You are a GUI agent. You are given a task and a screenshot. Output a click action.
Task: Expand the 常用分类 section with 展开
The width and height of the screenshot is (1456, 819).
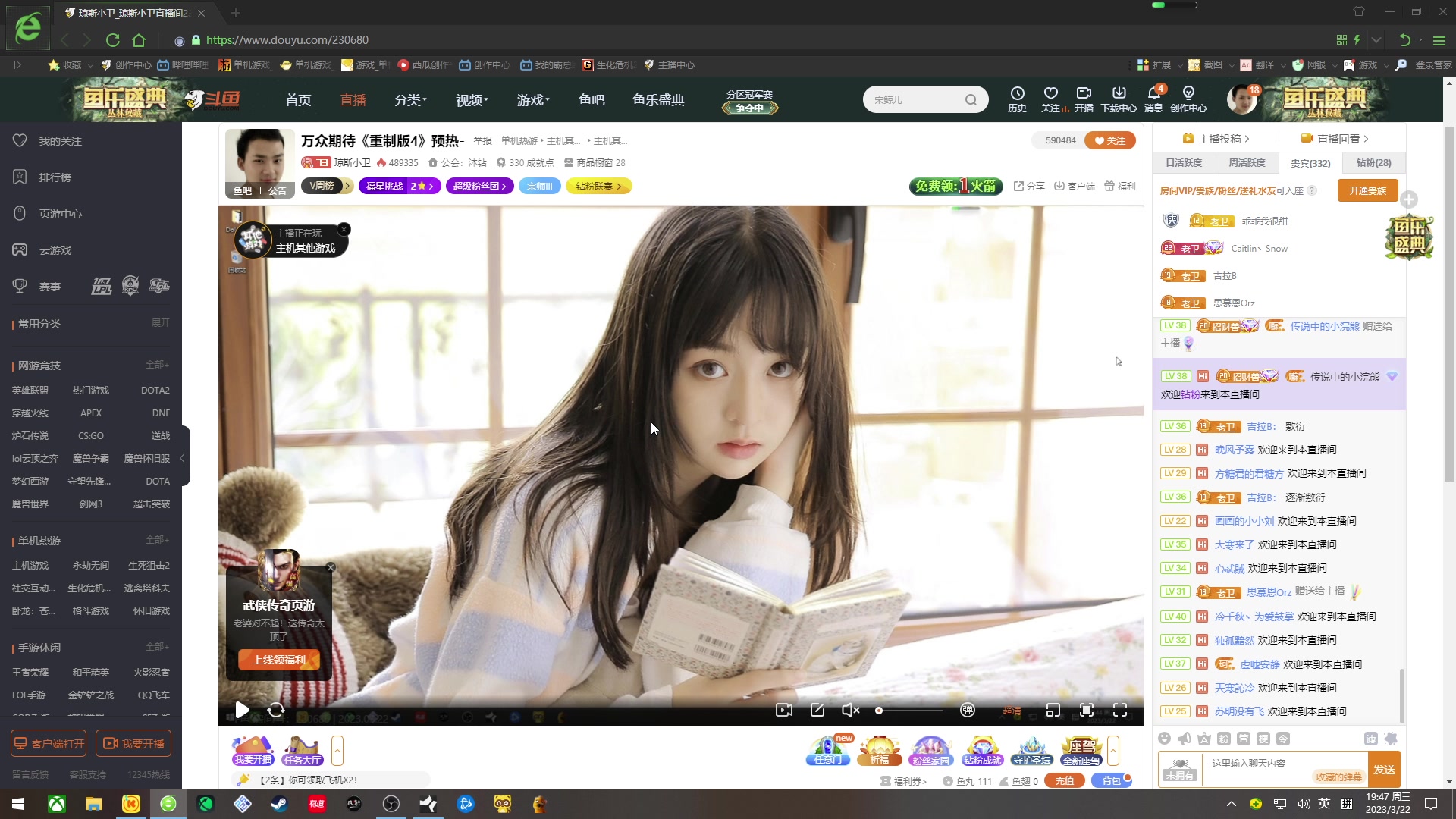pos(160,323)
